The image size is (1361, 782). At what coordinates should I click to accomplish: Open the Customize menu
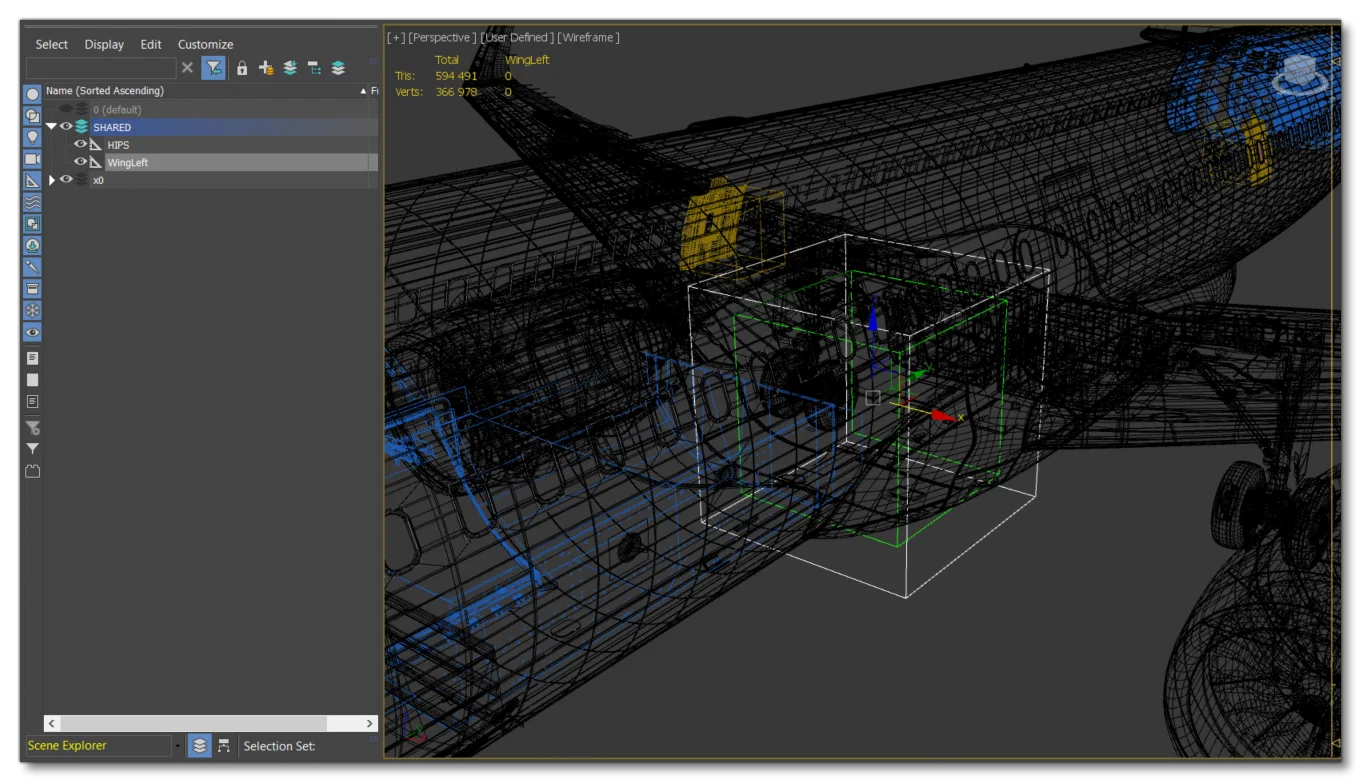(x=205, y=44)
